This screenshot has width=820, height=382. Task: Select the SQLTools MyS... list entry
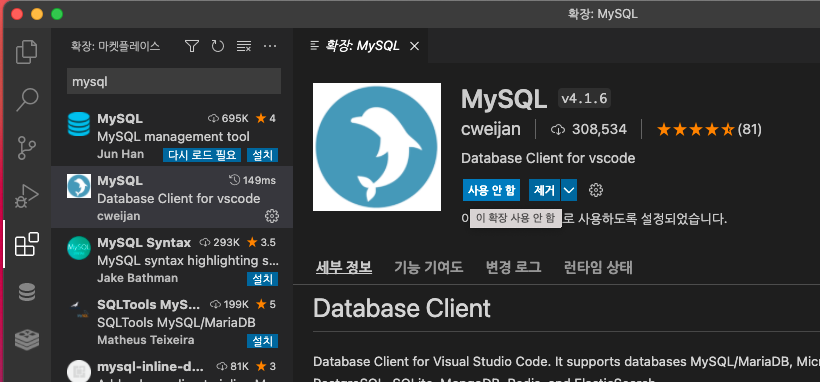[x=172, y=321]
